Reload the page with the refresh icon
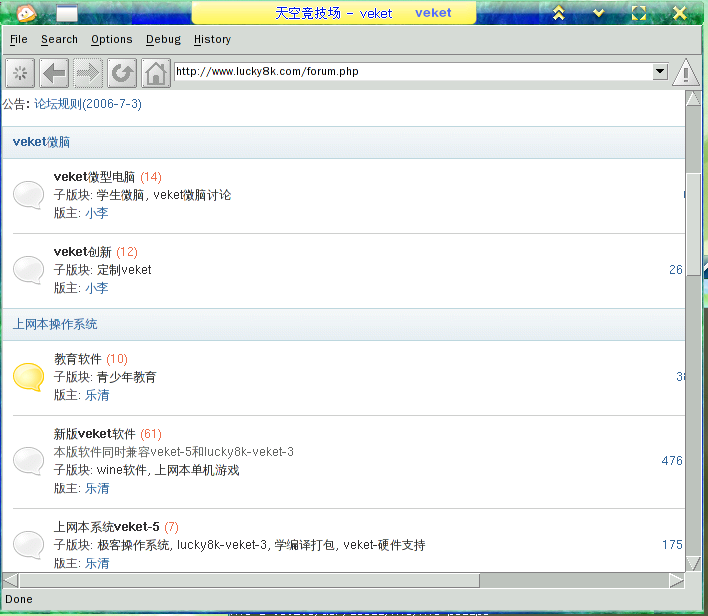Screen dimensions: 708x616 point(122,73)
